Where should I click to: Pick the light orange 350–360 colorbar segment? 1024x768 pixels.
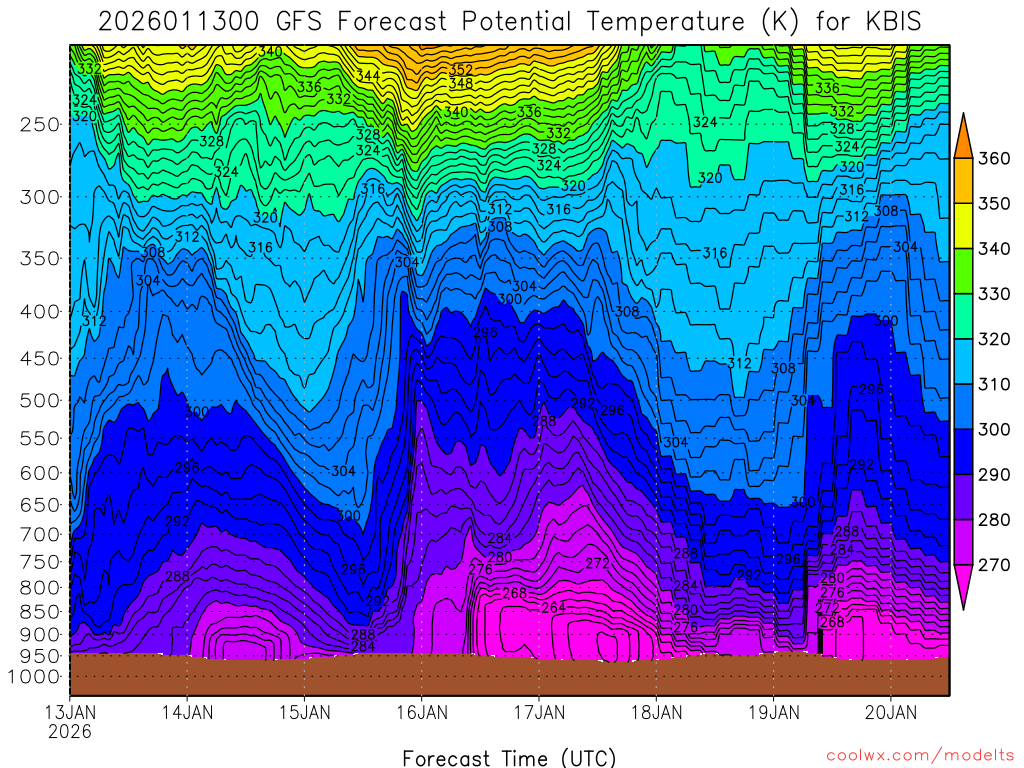[964, 181]
